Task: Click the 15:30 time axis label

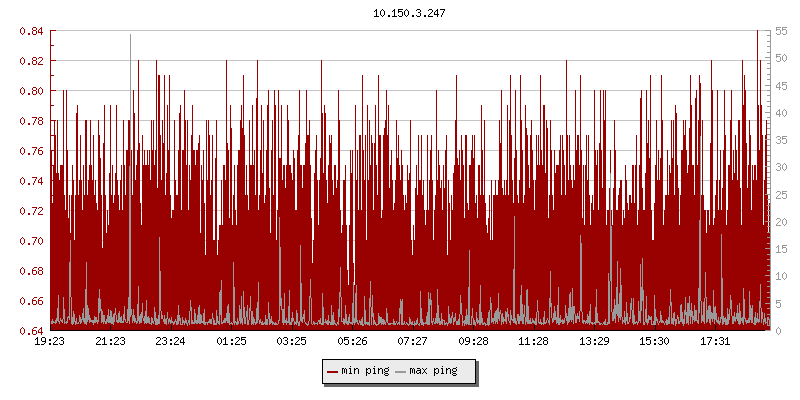Action: 654,342
